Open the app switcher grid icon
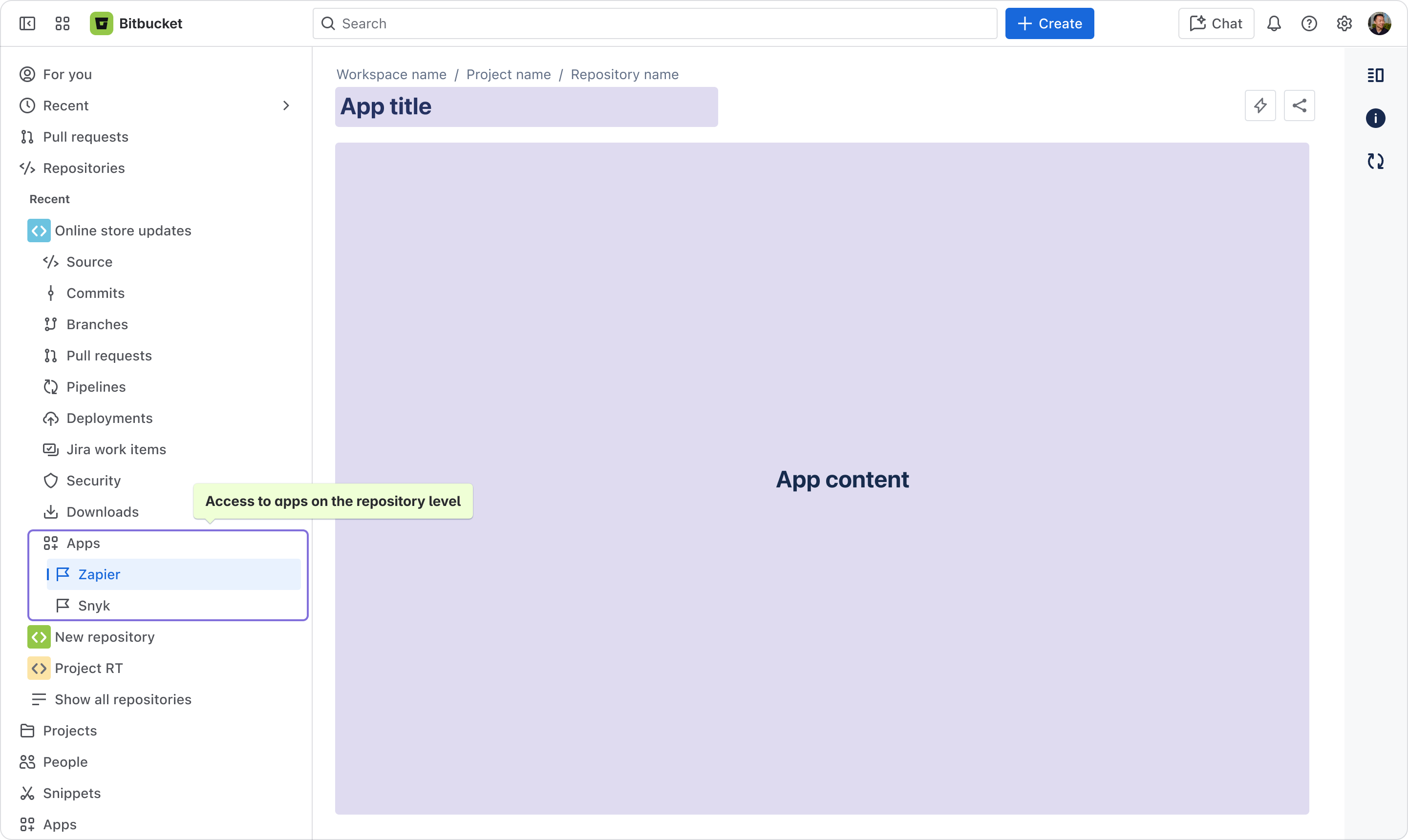The width and height of the screenshot is (1408, 840). (62, 23)
